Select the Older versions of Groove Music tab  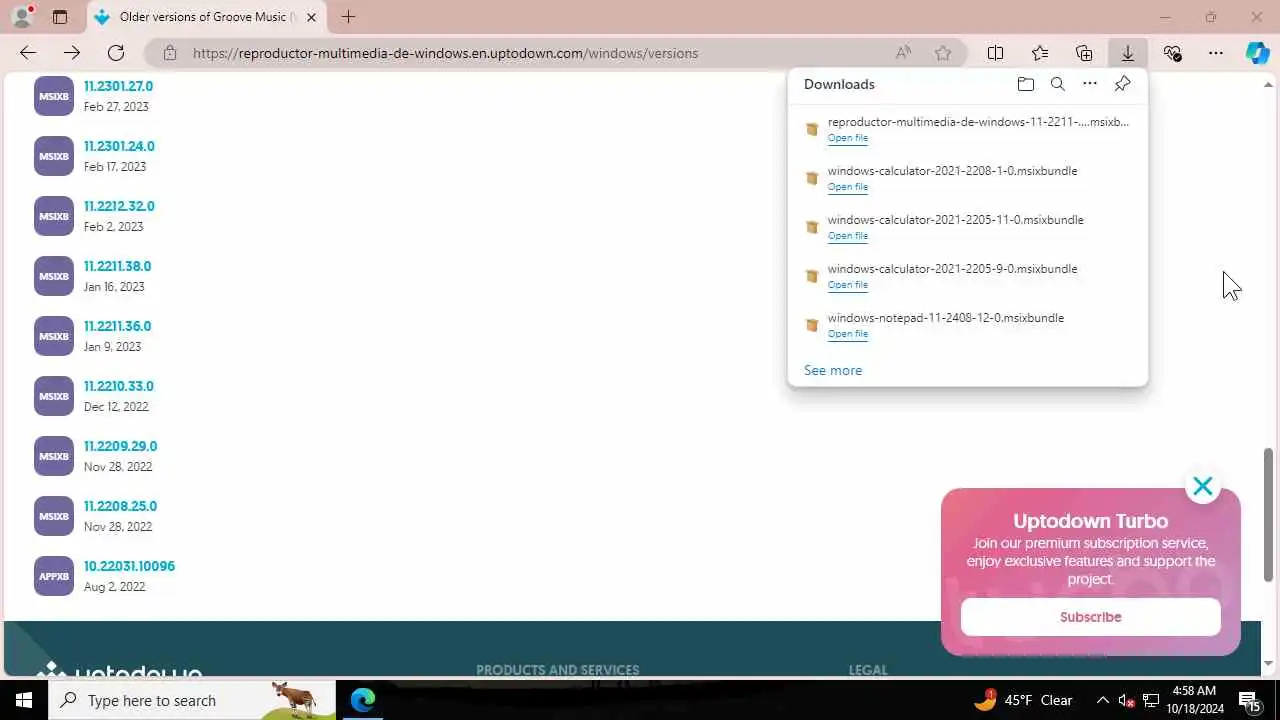[207, 17]
